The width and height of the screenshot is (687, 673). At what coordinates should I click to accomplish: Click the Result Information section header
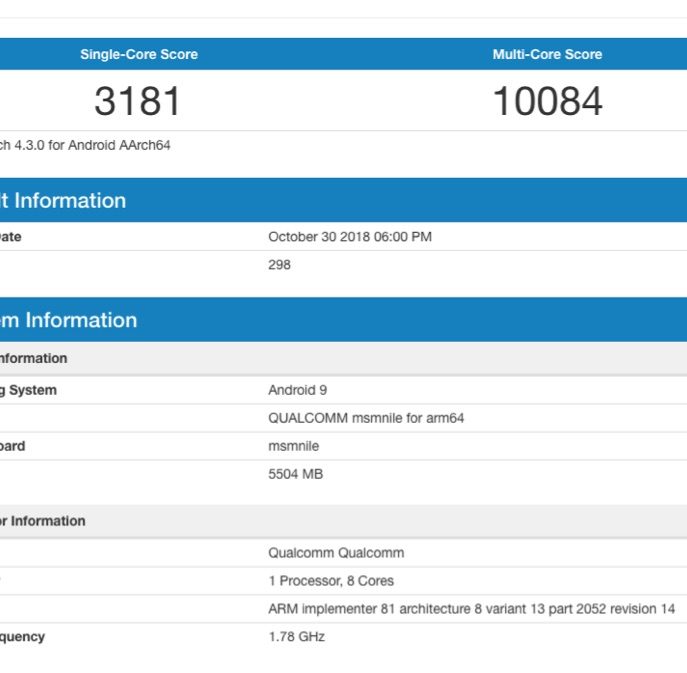(63, 200)
